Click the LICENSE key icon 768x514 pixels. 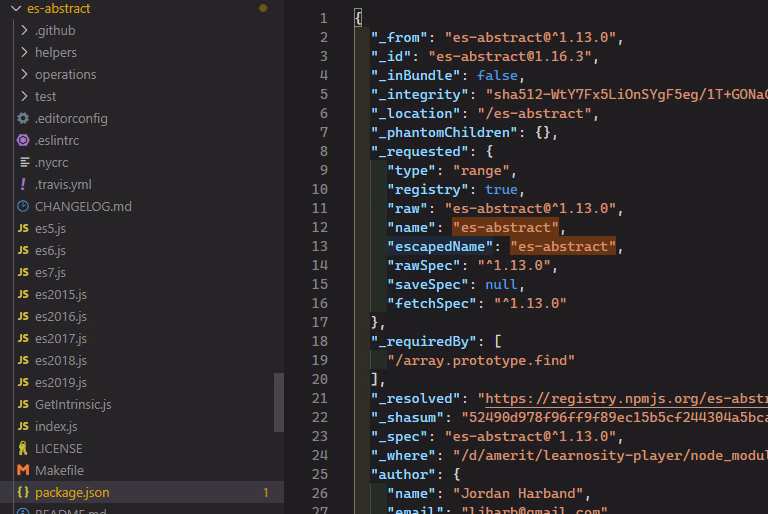23,448
